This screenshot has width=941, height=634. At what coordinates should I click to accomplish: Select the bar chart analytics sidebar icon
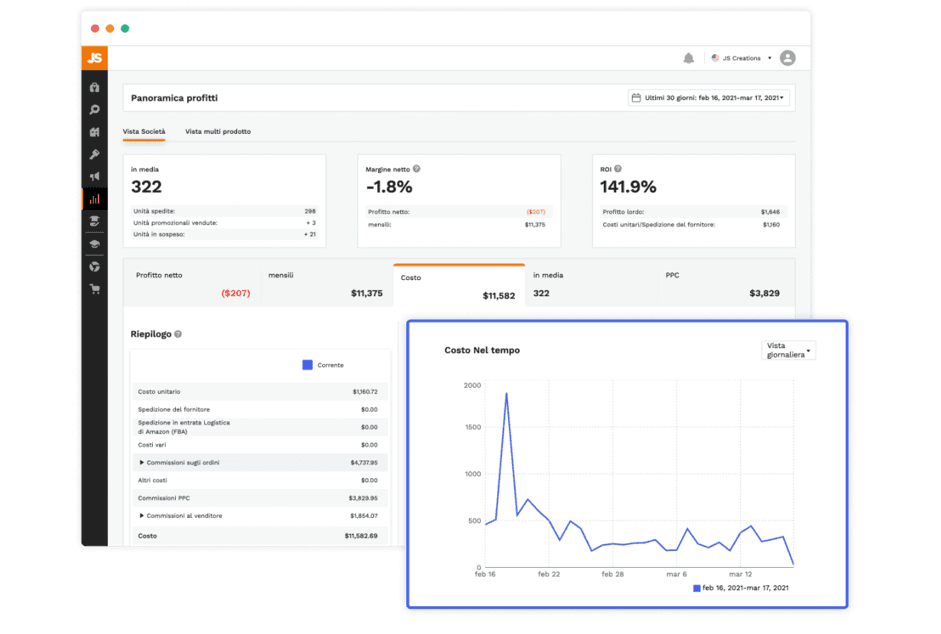94,199
